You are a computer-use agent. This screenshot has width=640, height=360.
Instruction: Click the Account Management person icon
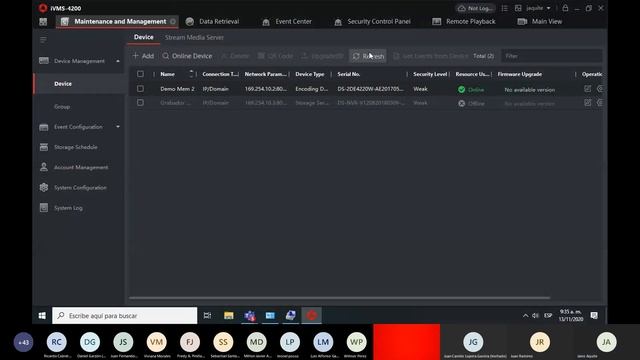[44, 167]
